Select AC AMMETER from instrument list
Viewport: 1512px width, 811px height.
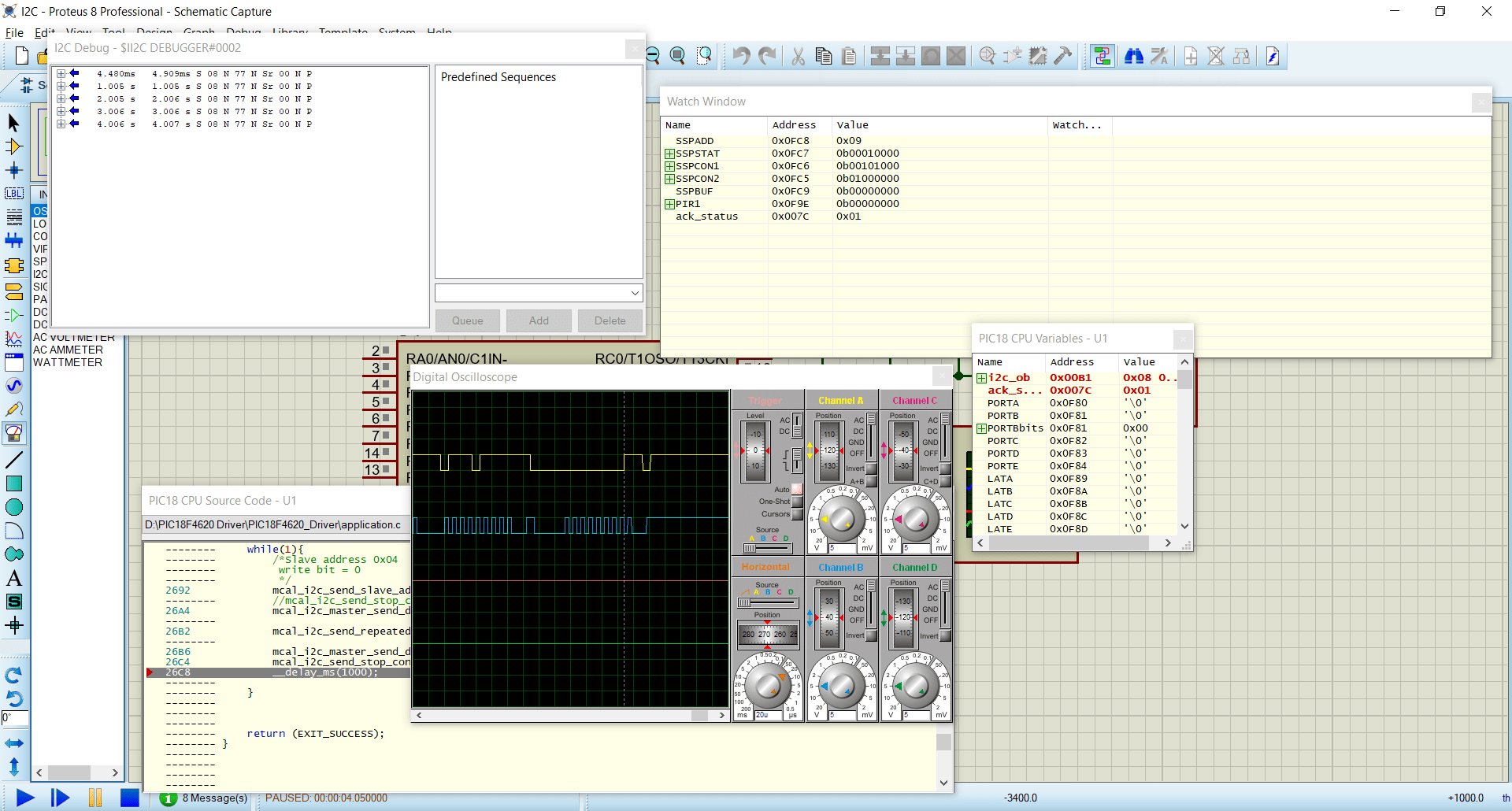tap(68, 350)
